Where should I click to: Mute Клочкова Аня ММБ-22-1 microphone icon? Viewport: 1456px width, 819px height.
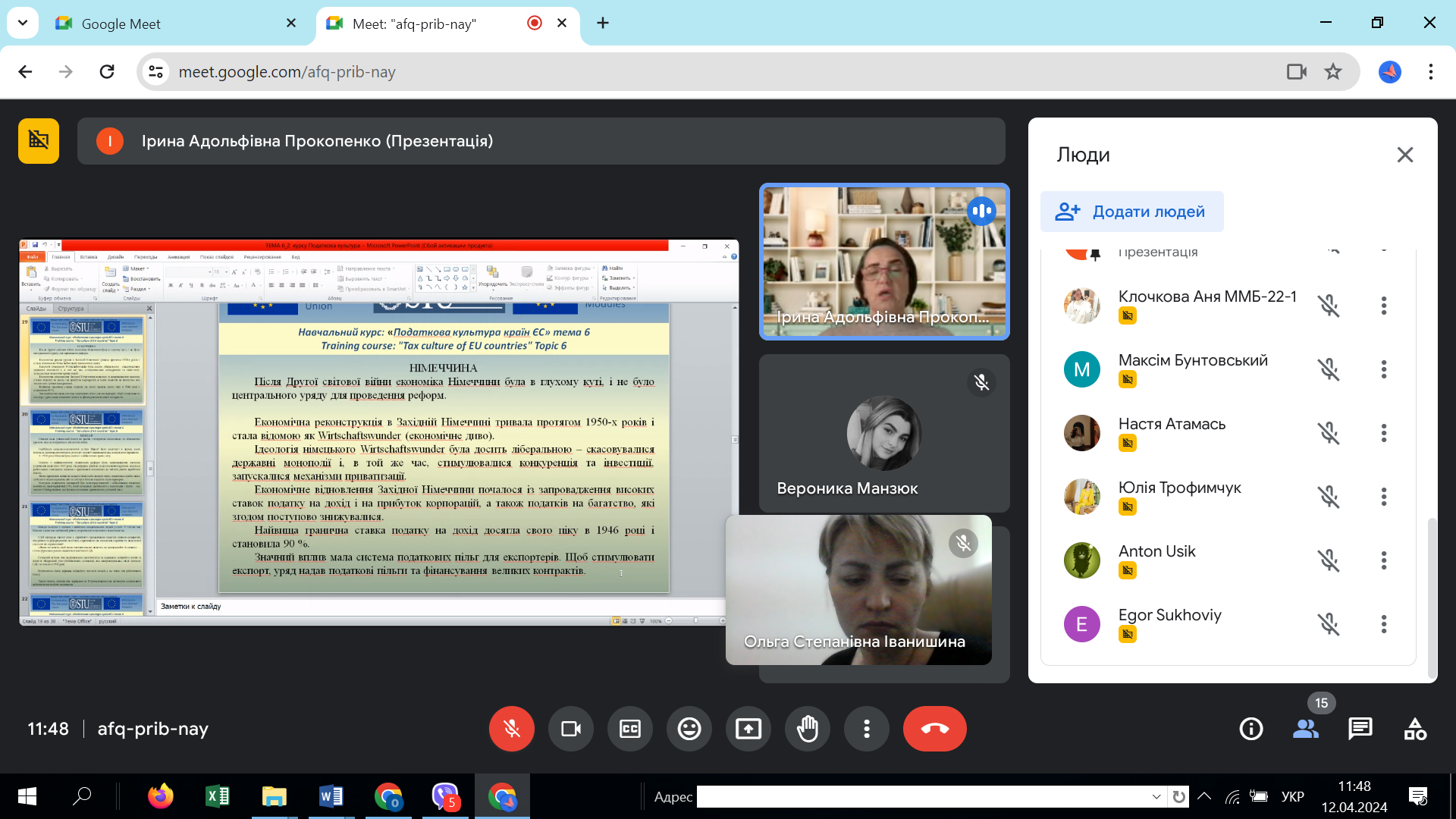click(1329, 306)
